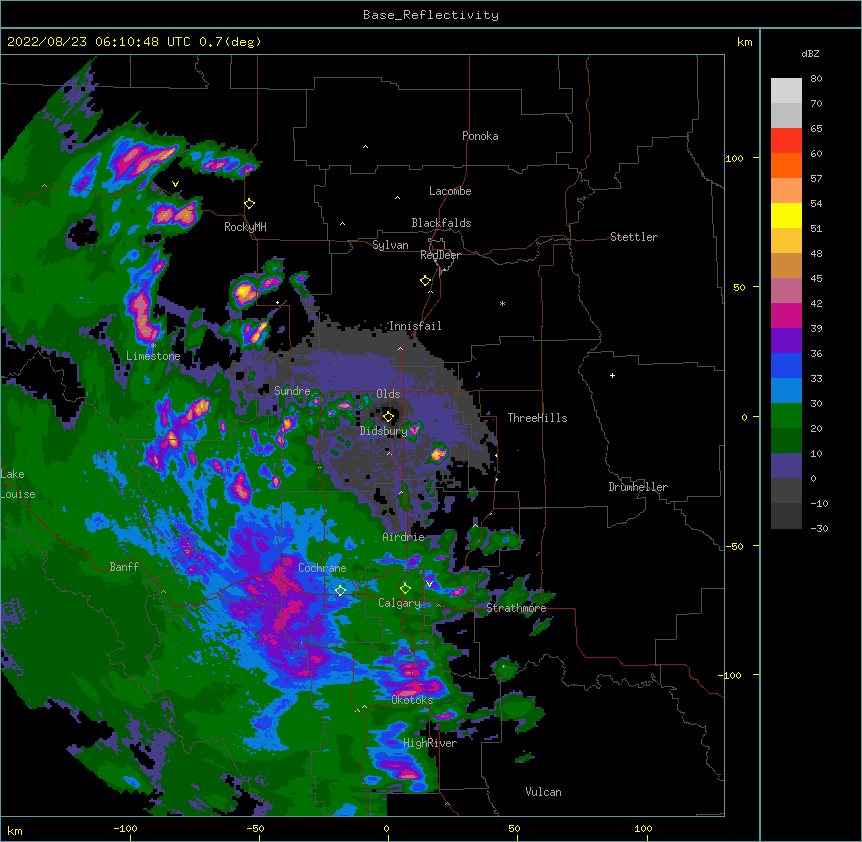Click the yellow diamond marker above Calgary
Image resolution: width=862 pixels, height=842 pixels.
(x=405, y=589)
